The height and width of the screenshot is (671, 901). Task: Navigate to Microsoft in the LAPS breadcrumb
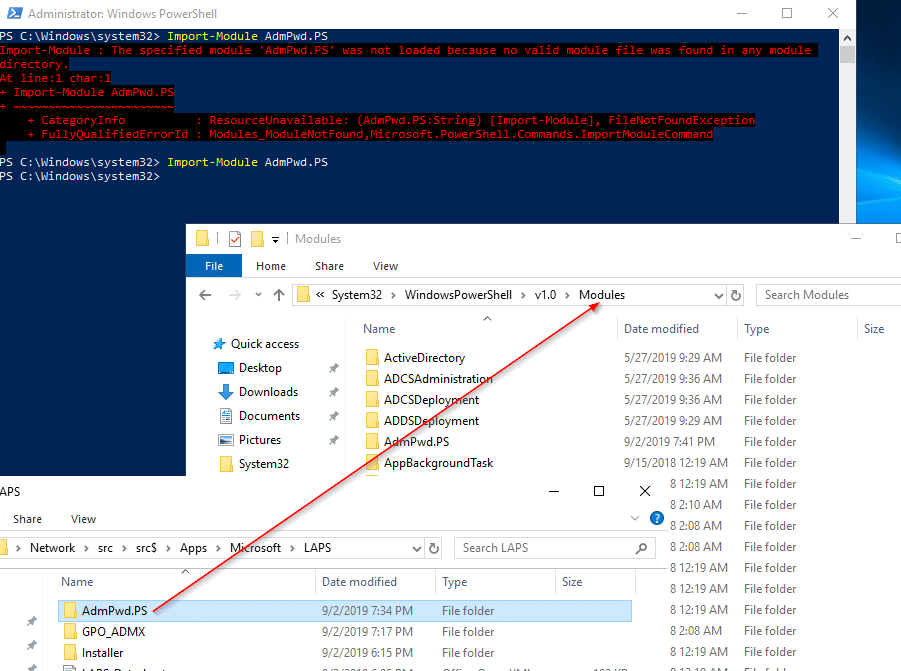pyautogui.click(x=256, y=548)
